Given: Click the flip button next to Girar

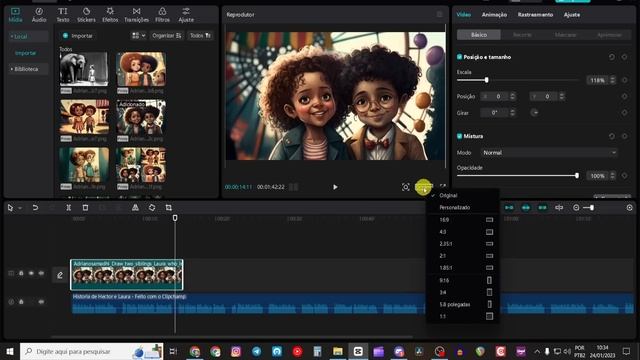Looking at the screenshot, I should click(x=535, y=112).
